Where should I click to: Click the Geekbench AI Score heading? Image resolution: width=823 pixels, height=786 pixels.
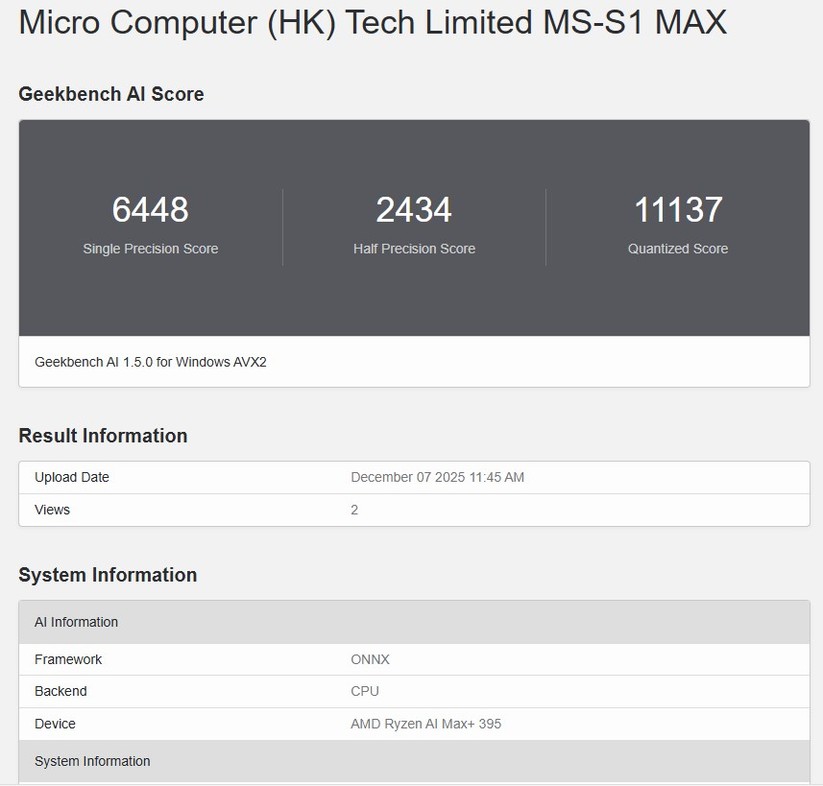point(111,94)
